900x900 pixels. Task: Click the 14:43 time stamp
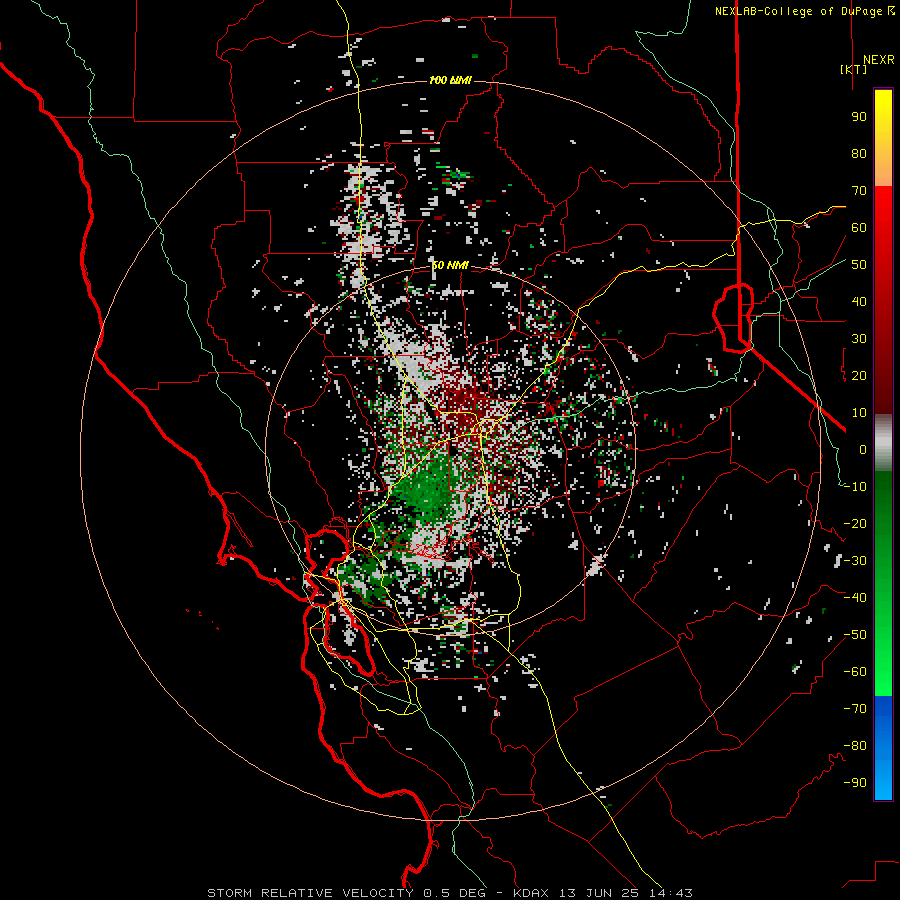tap(670, 893)
